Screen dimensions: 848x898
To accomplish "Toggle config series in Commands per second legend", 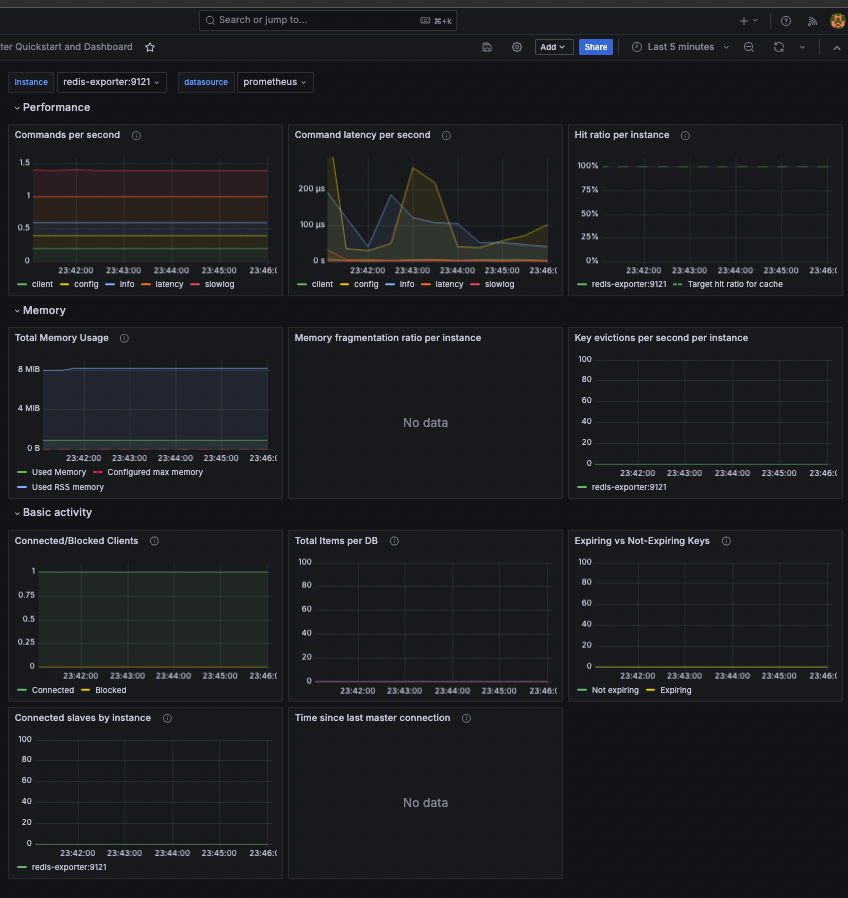I will pos(86,285).
